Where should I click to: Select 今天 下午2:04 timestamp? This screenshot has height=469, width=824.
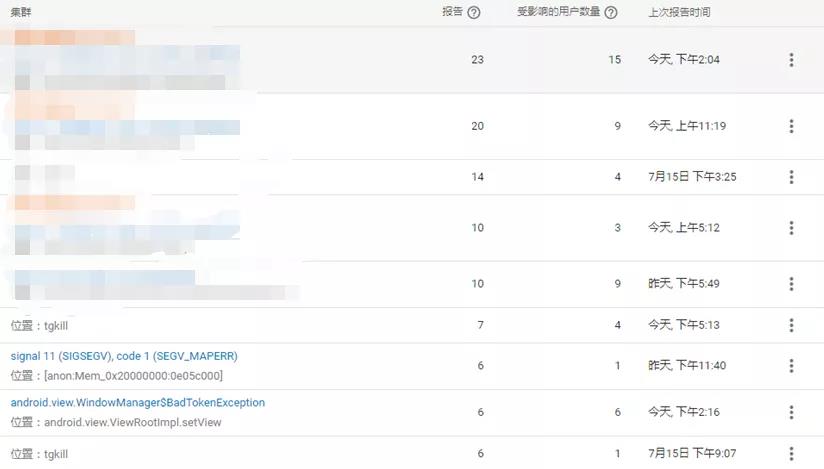684,59
